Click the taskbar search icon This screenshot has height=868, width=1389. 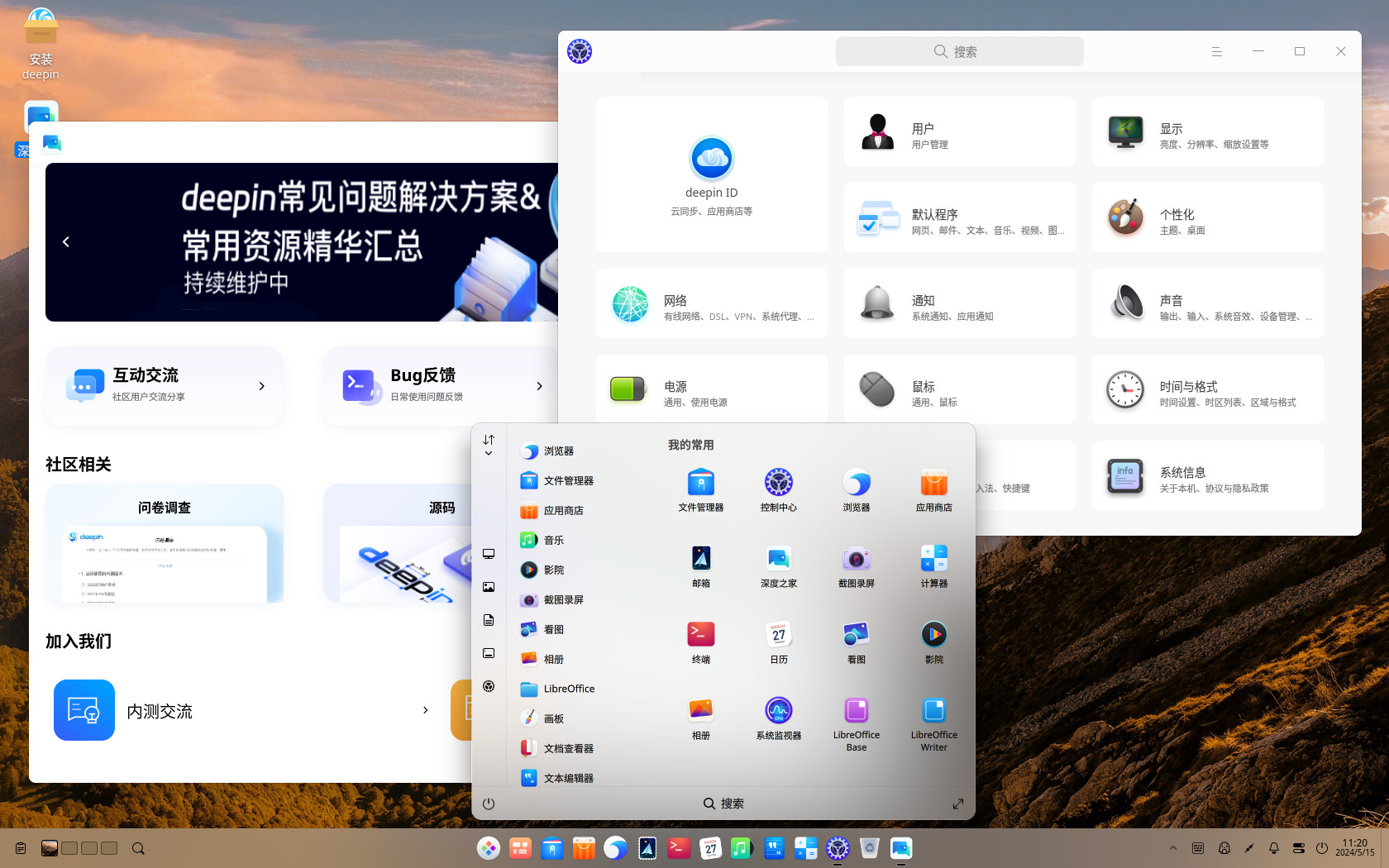pyautogui.click(x=138, y=848)
